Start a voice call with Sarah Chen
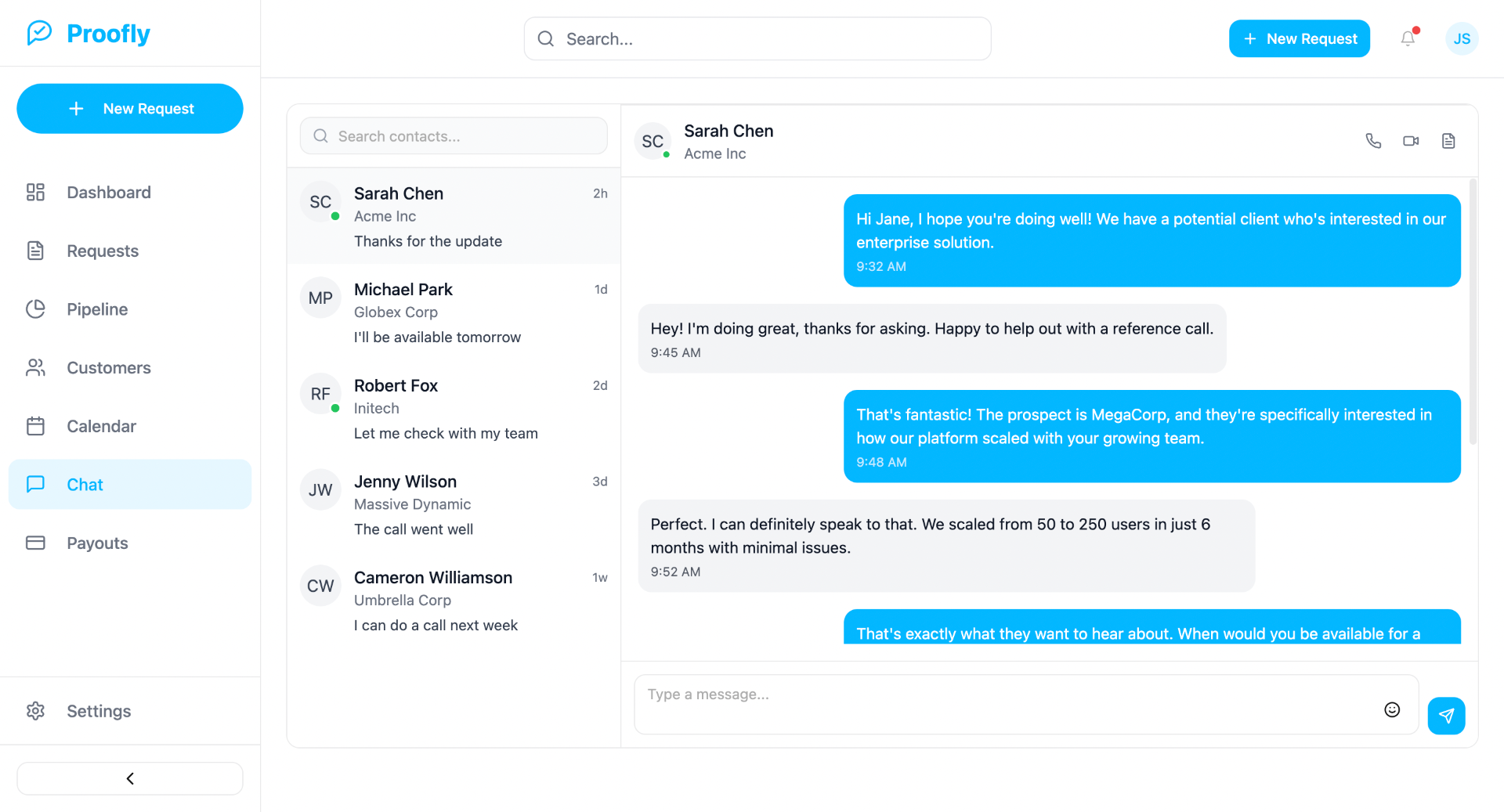The width and height of the screenshot is (1504, 812). 1373,141
